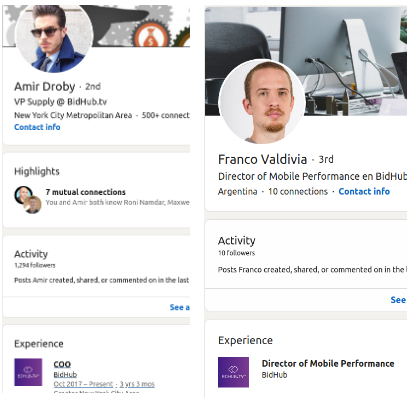Viewport: 409px width, 408px height.
Task: Click the BidHub logo in Franco's Experience
Action: 233,372
